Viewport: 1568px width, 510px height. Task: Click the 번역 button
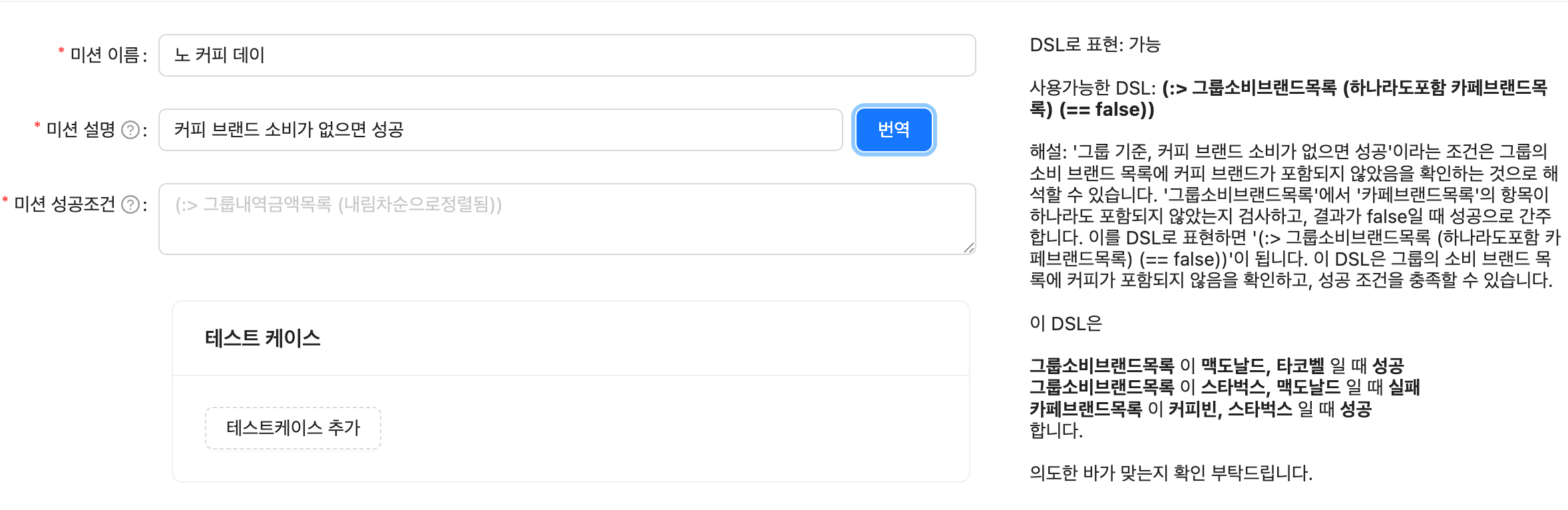click(894, 130)
